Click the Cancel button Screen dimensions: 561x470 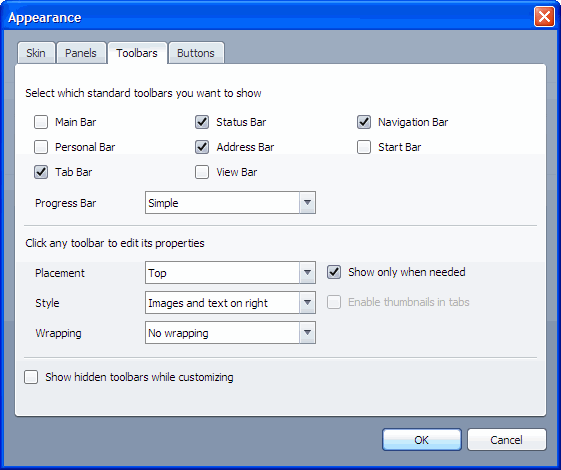507,440
